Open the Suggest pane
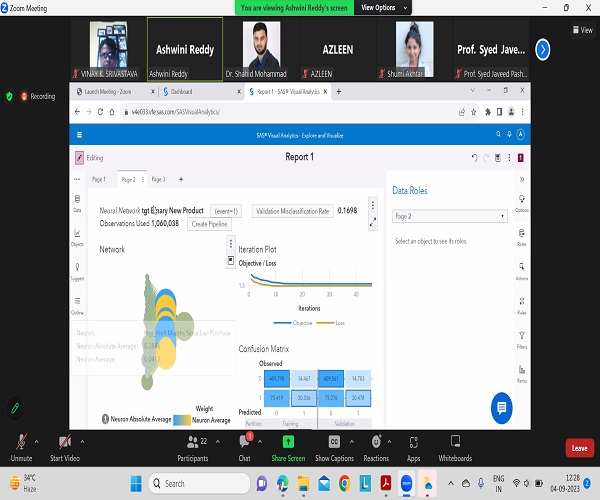 click(x=77, y=272)
